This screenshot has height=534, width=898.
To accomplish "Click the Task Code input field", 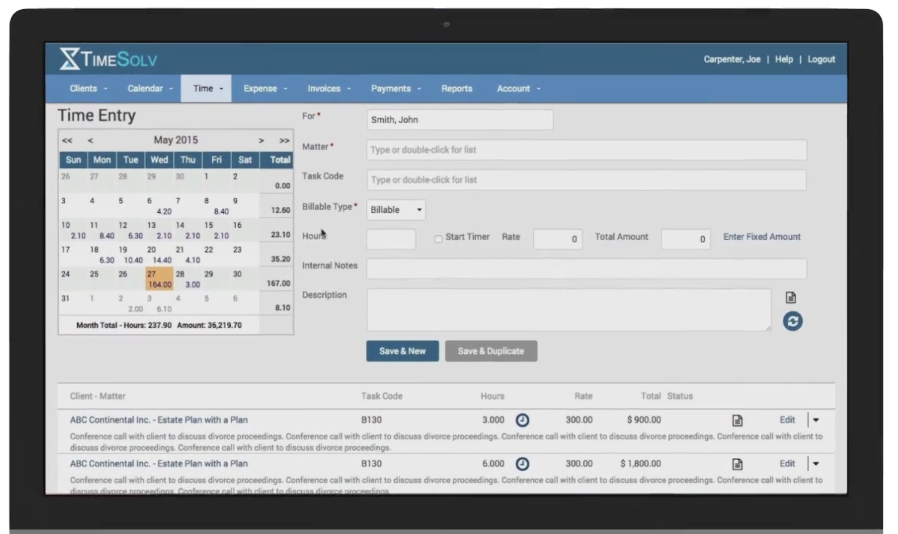I will pos(586,179).
